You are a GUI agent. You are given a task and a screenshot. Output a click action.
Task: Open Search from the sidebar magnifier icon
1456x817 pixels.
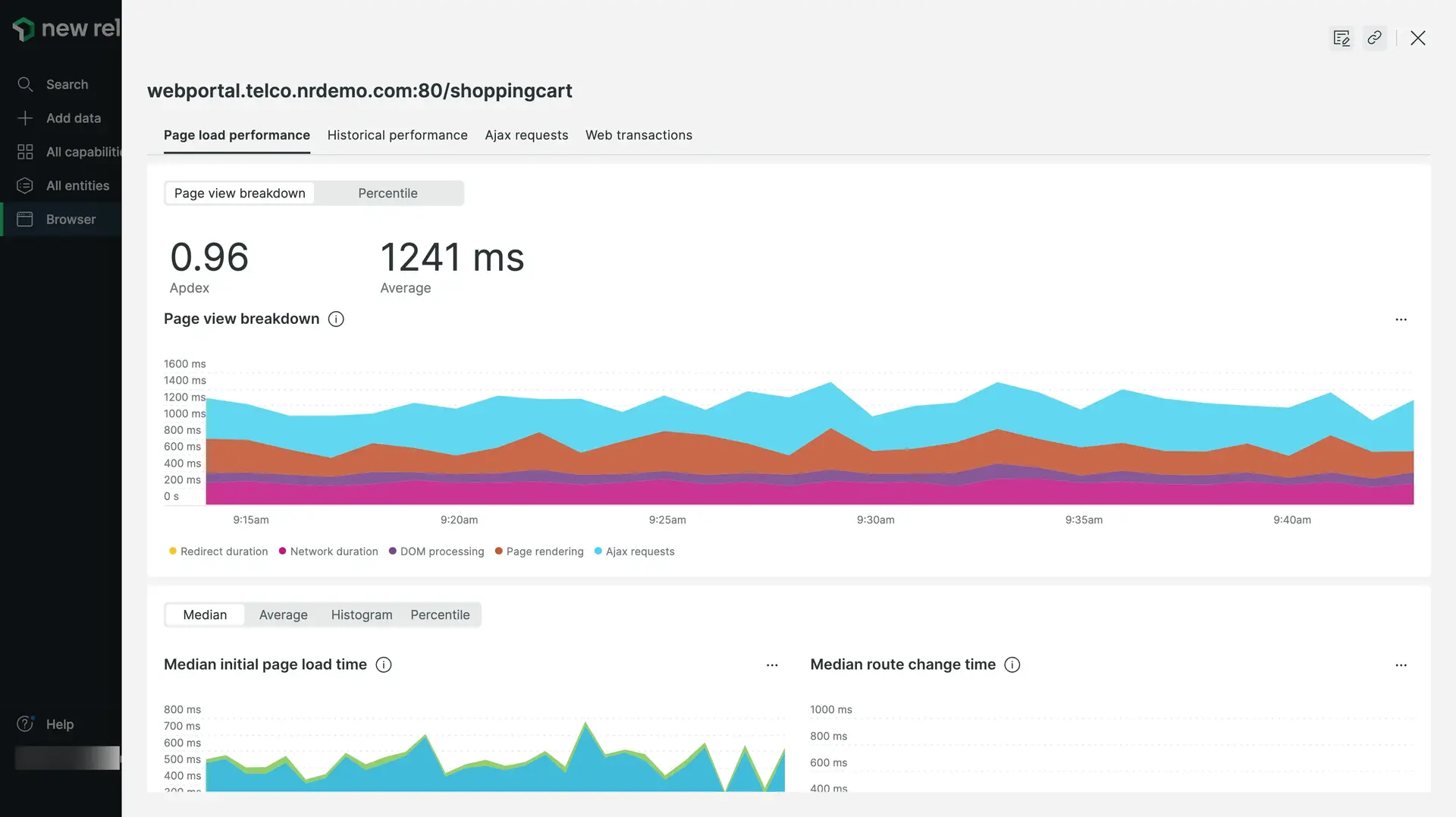pos(25,84)
